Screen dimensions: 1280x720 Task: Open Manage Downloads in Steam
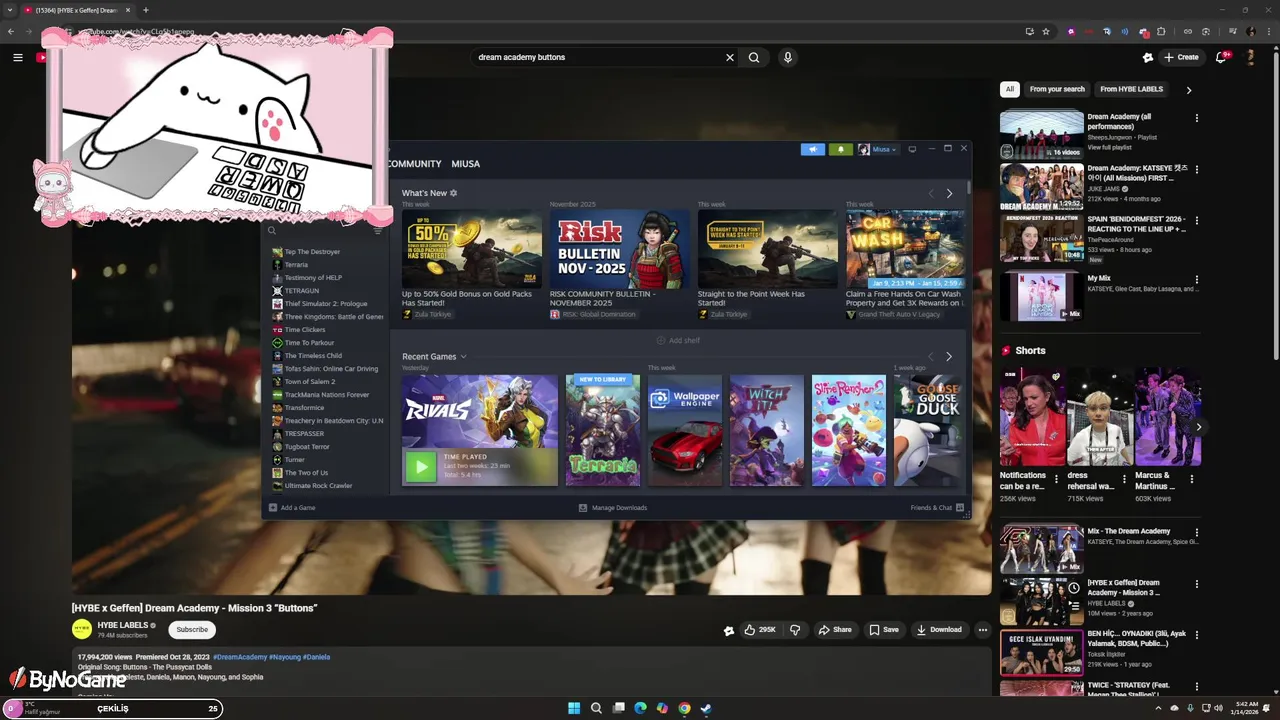point(613,508)
